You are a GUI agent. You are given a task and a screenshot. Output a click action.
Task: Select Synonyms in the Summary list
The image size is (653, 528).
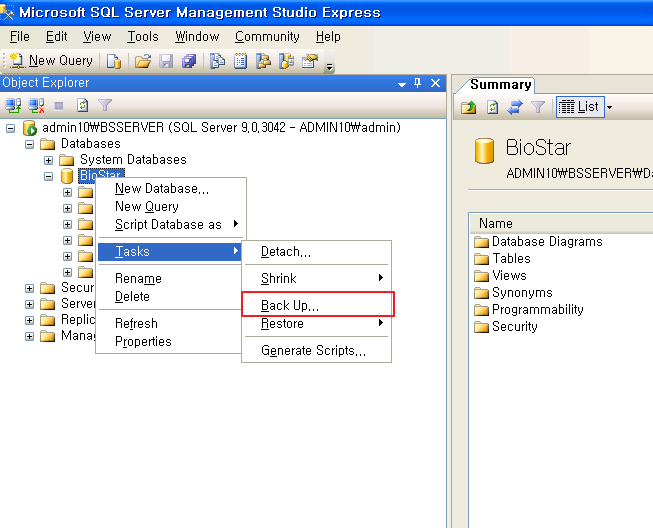[513, 293]
